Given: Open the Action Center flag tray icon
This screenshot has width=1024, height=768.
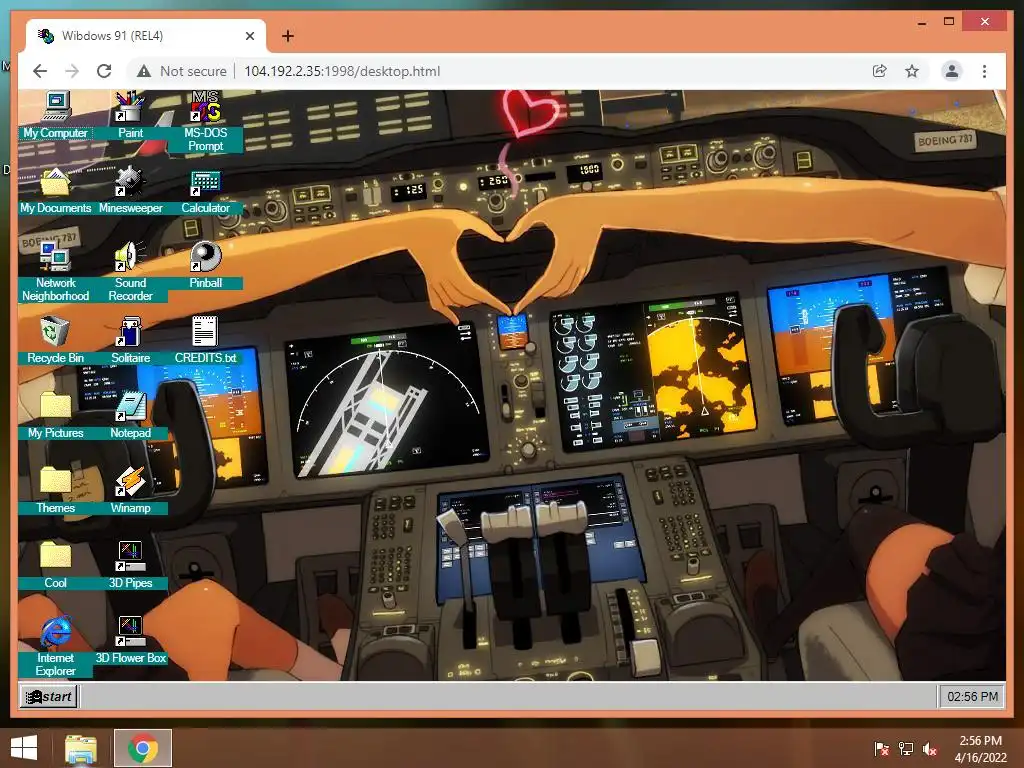Looking at the screenshot, I should coord(882,749).
